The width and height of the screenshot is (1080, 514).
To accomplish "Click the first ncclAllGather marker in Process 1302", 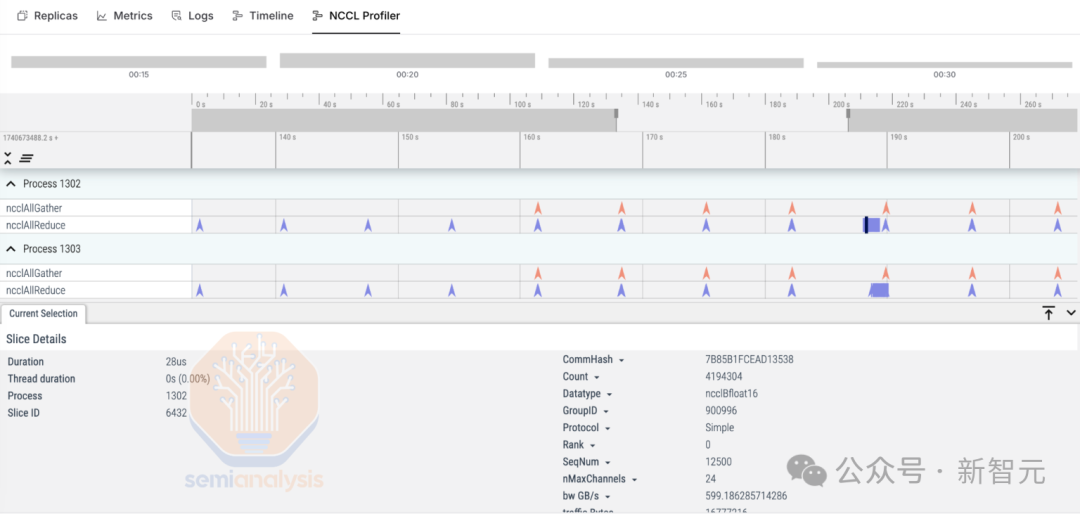I will click(538, 207).
